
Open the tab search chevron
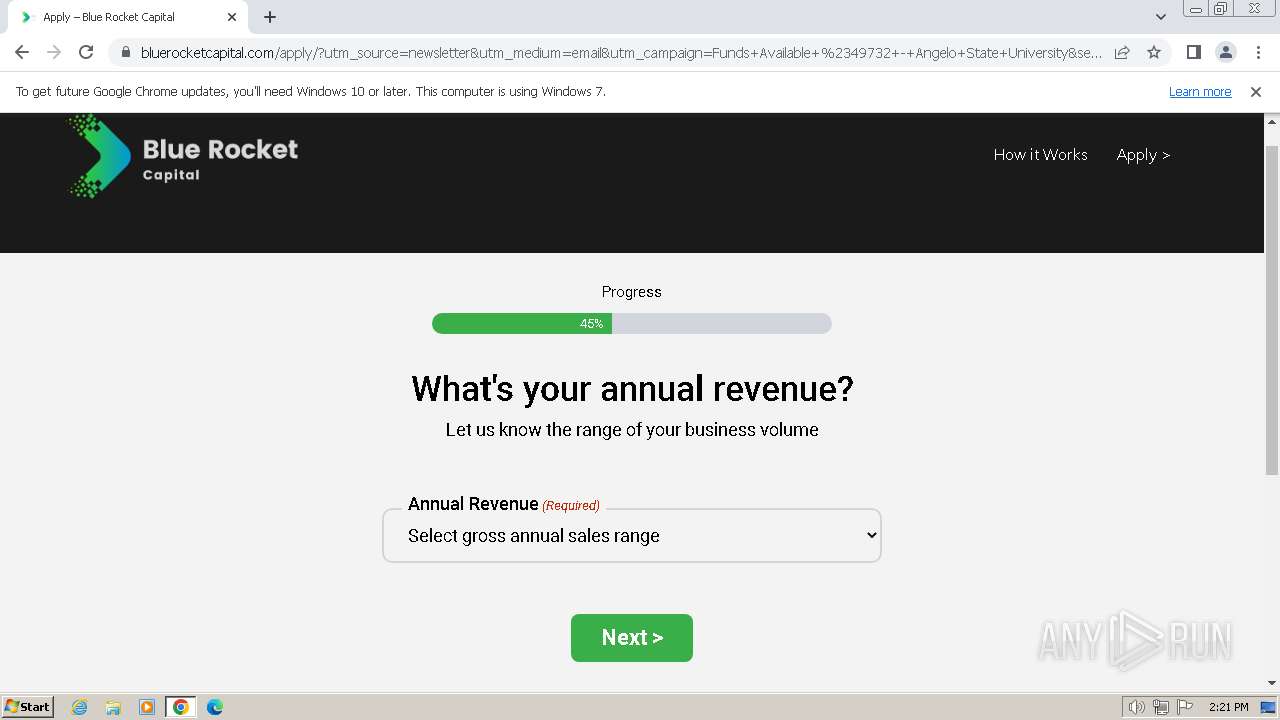coord(1160,17)
